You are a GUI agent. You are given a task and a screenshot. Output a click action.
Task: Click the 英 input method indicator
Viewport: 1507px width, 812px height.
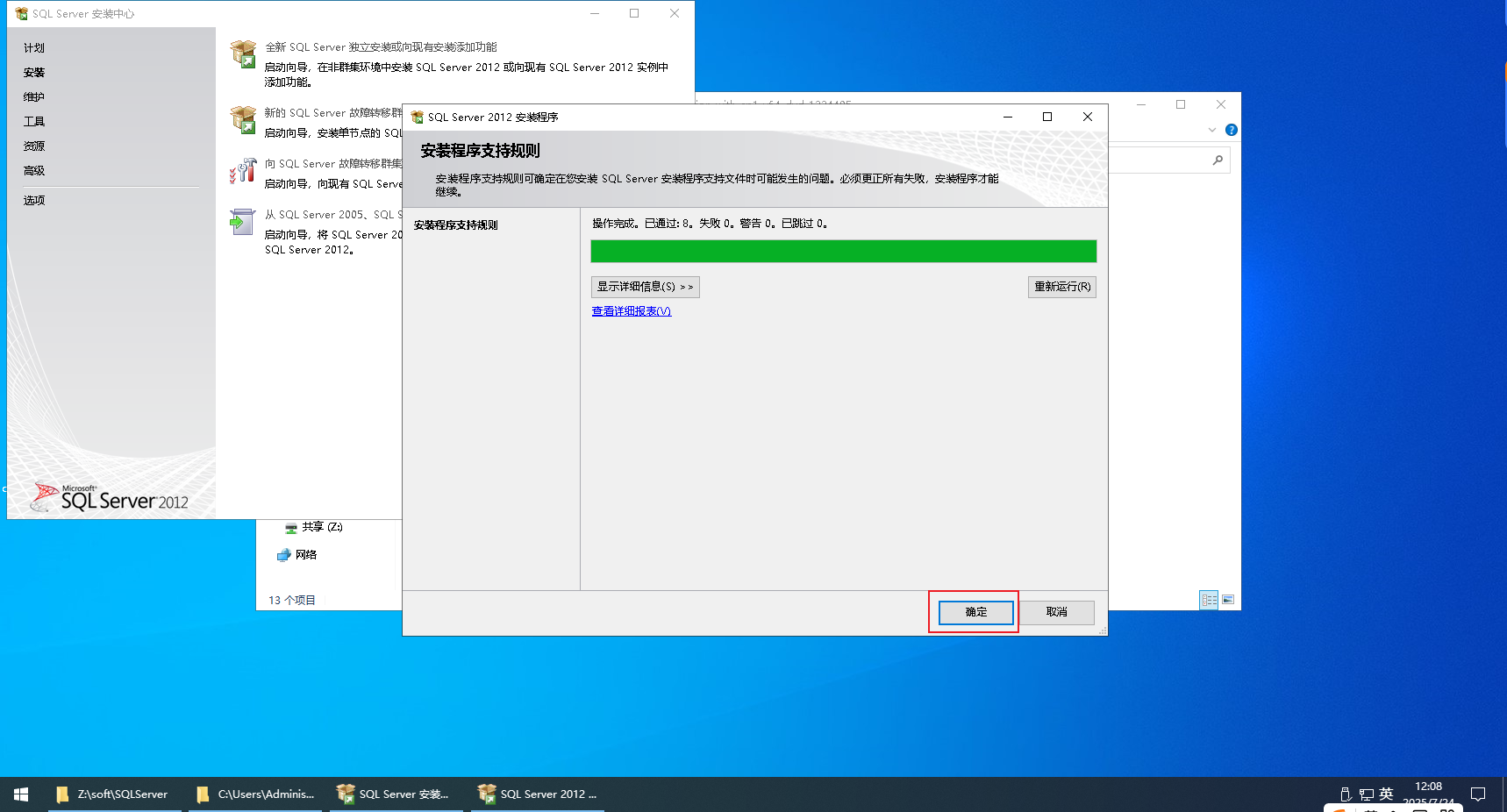(1386, 794)
